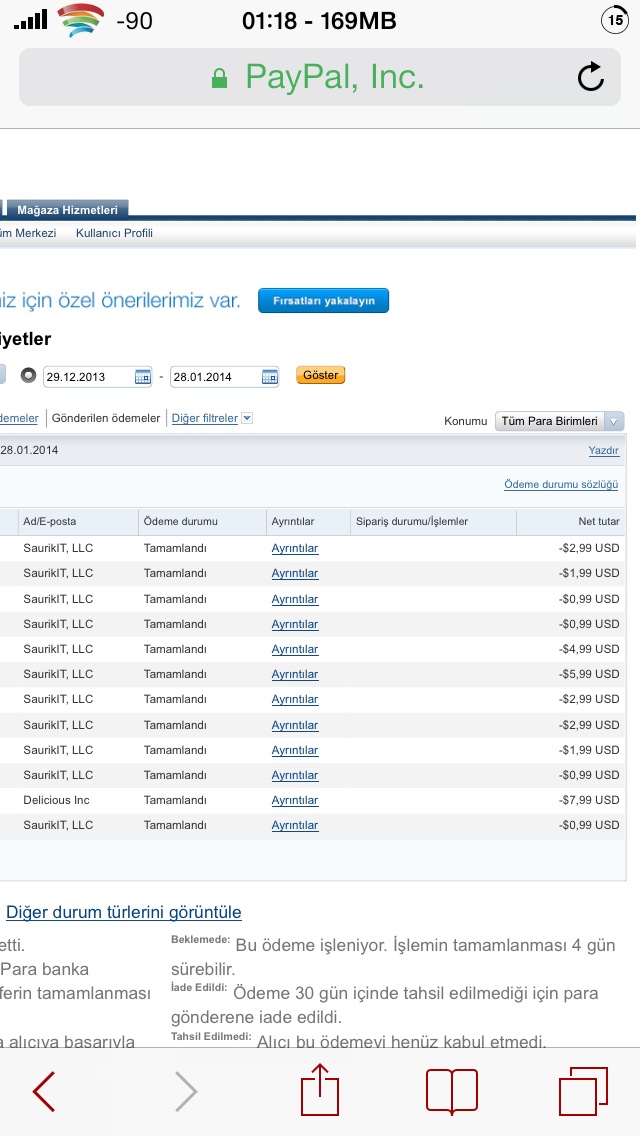Open the Ödeme durumu sözlüğü link
640x1136 pixels.
coord(561,484)
